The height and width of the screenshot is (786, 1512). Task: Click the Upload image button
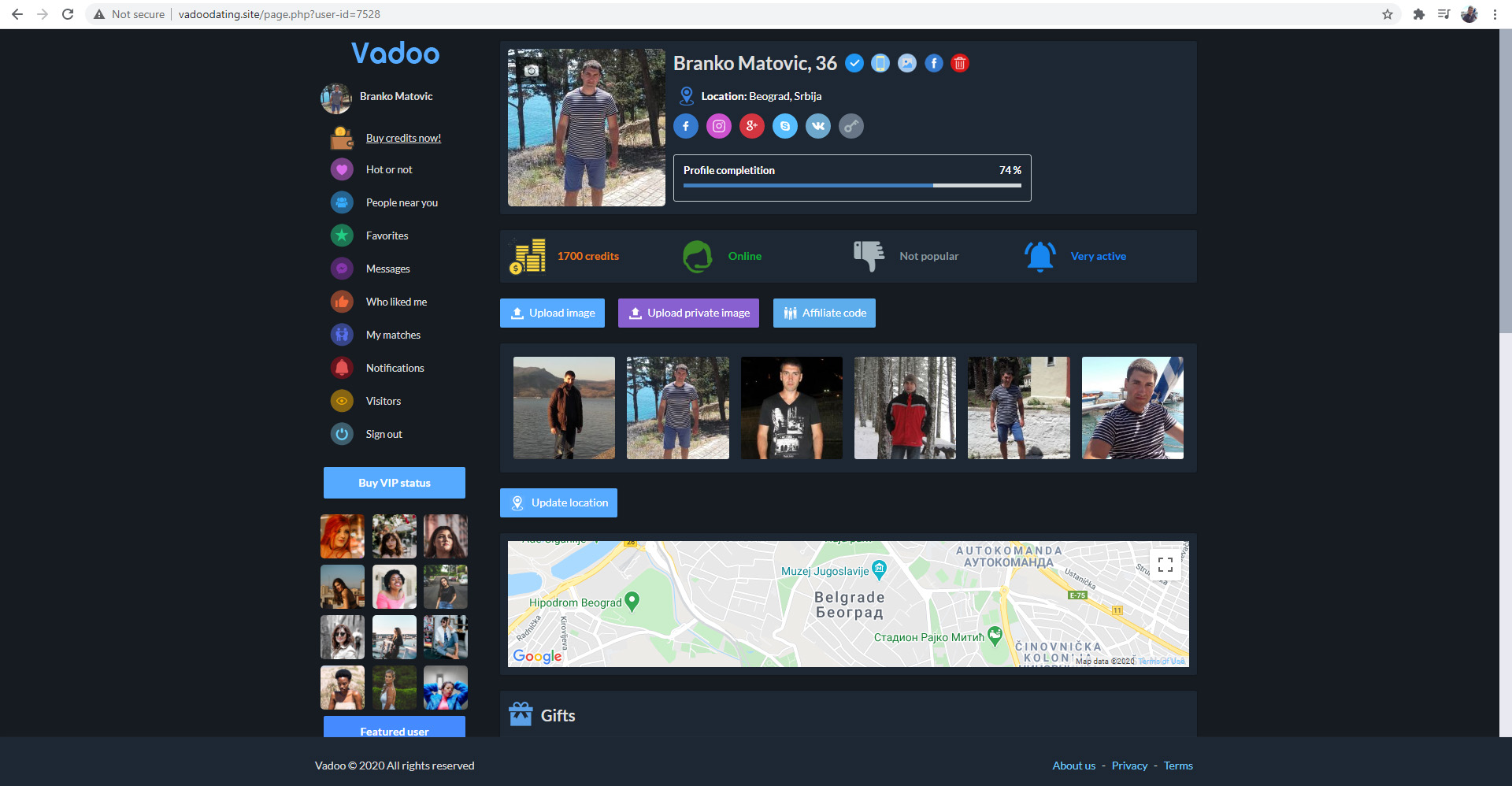point(553,313)
